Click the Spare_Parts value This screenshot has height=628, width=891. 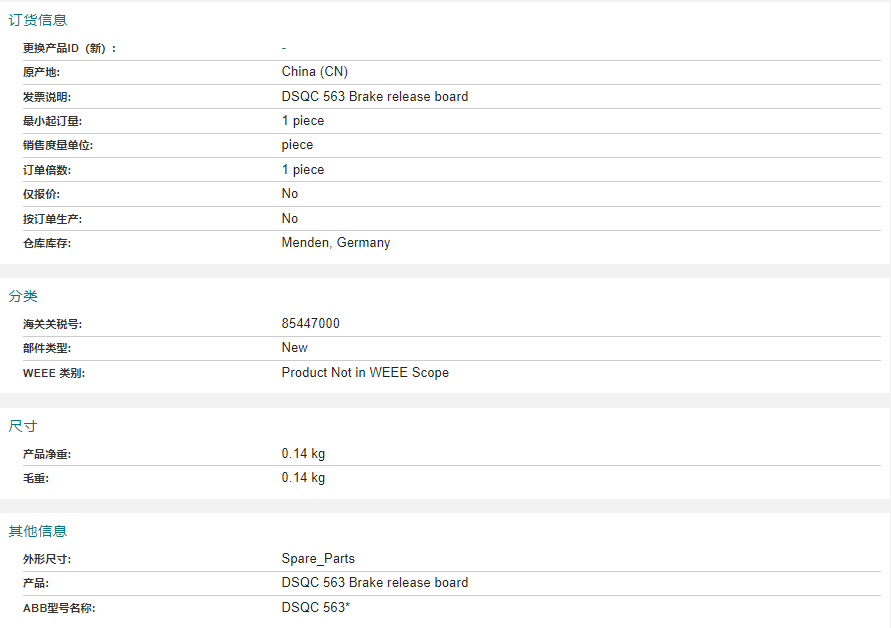click(x=318, y=559)
